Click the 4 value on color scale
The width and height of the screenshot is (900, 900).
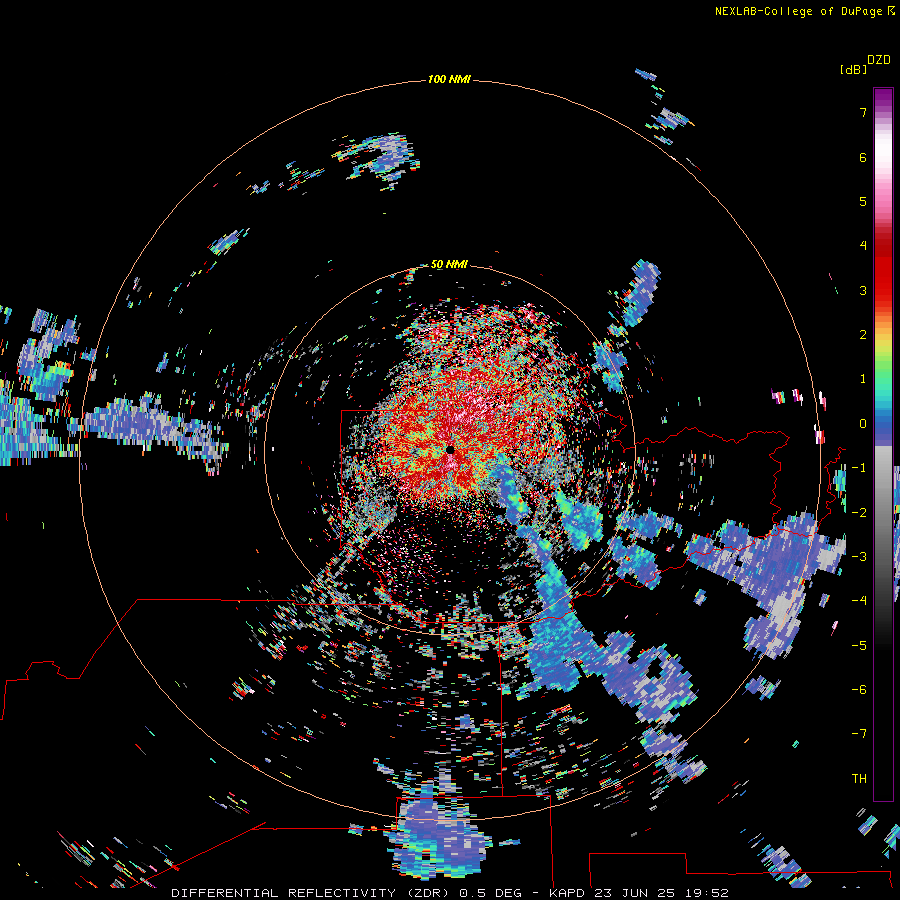click(x=863, y=246)
